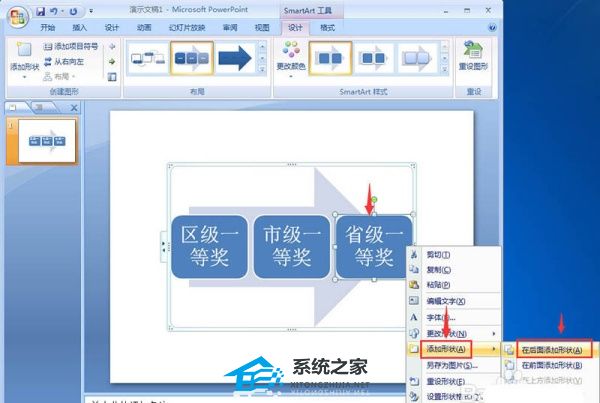Expand the ribbon 添加形状 dropdown arrow
Screen dimensions: 600x403
(x=24, y=77)
